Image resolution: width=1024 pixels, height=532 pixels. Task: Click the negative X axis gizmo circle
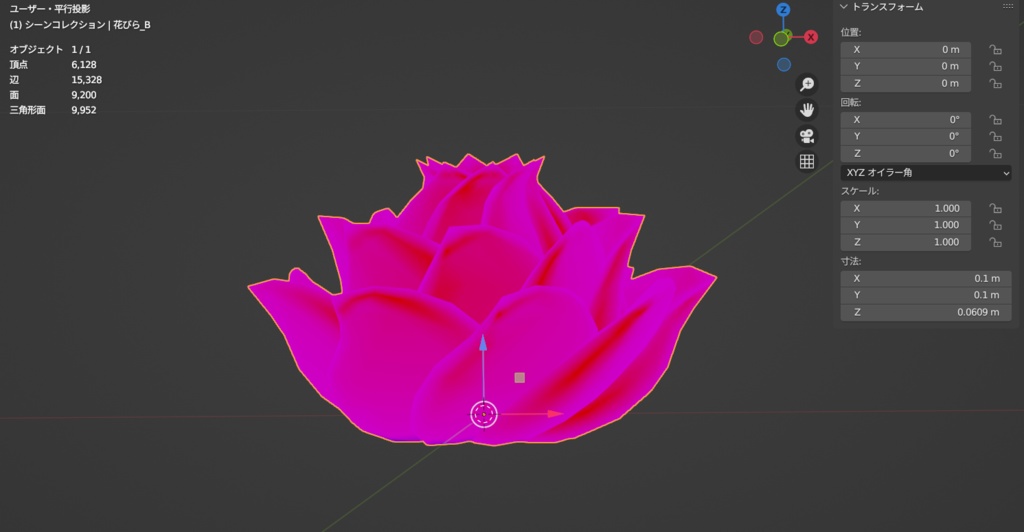point(756,38)
